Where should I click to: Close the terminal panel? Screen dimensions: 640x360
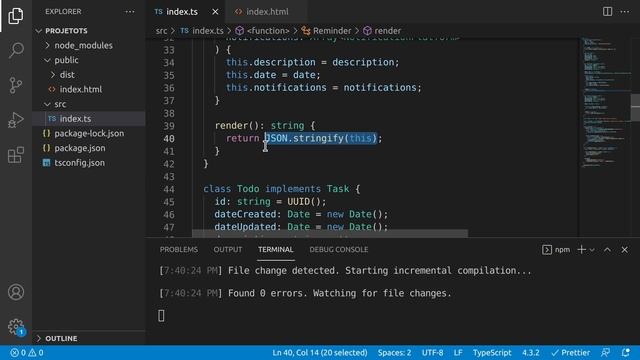(624, 249)
